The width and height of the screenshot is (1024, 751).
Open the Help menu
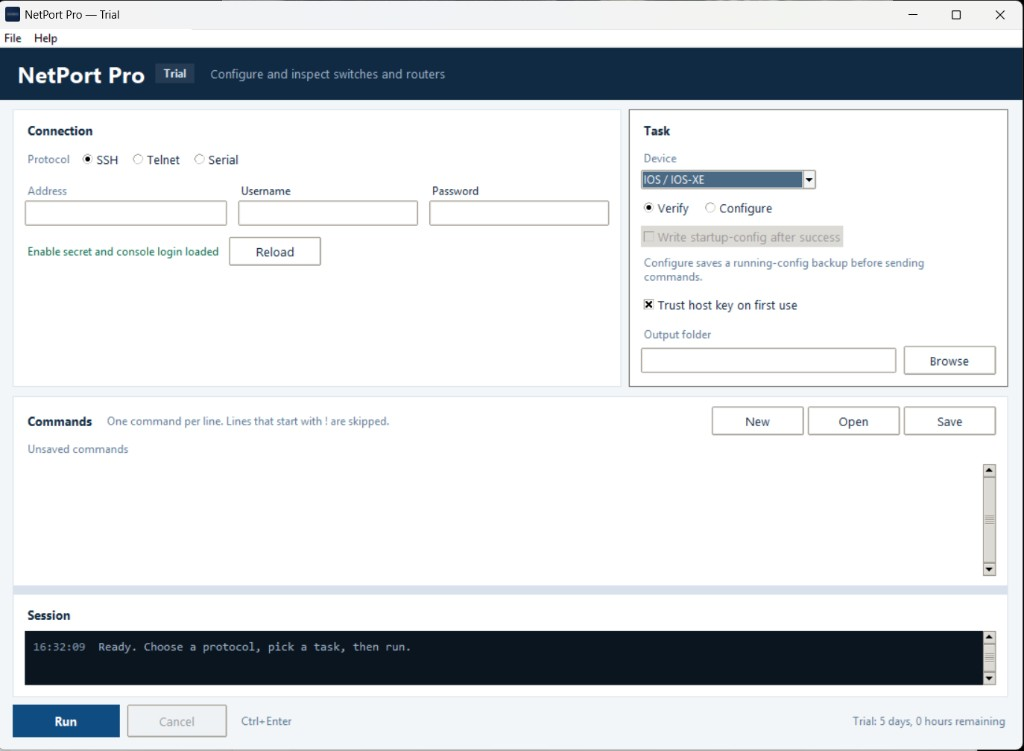pyautogui.click(x=46, y=38)
